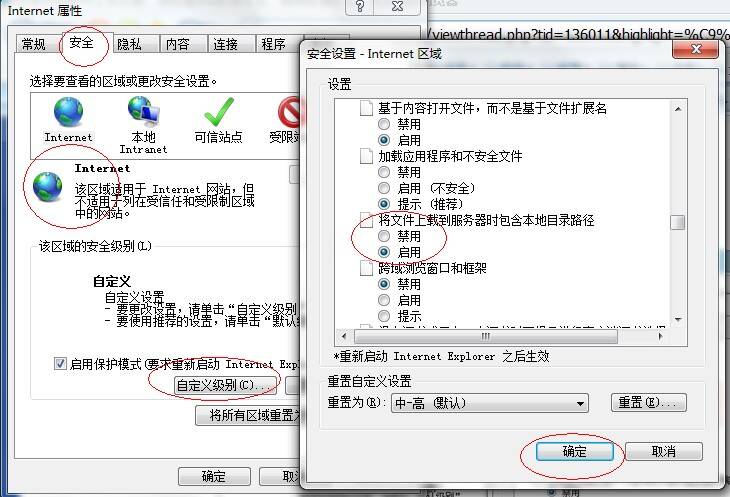Click the settings list scroll down arrow

[678, 320]
